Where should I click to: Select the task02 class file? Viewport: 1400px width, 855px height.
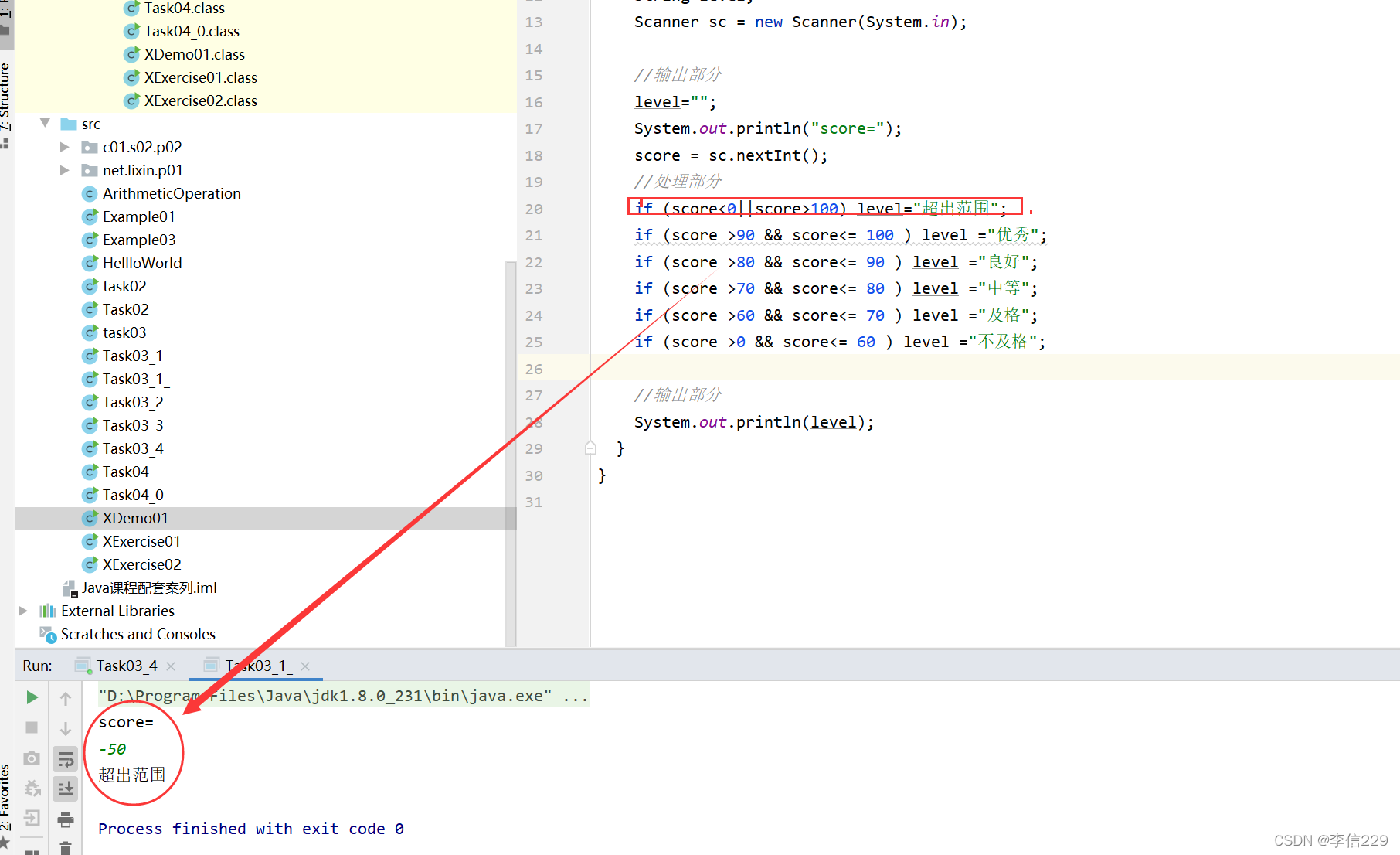tap(124, 286)
